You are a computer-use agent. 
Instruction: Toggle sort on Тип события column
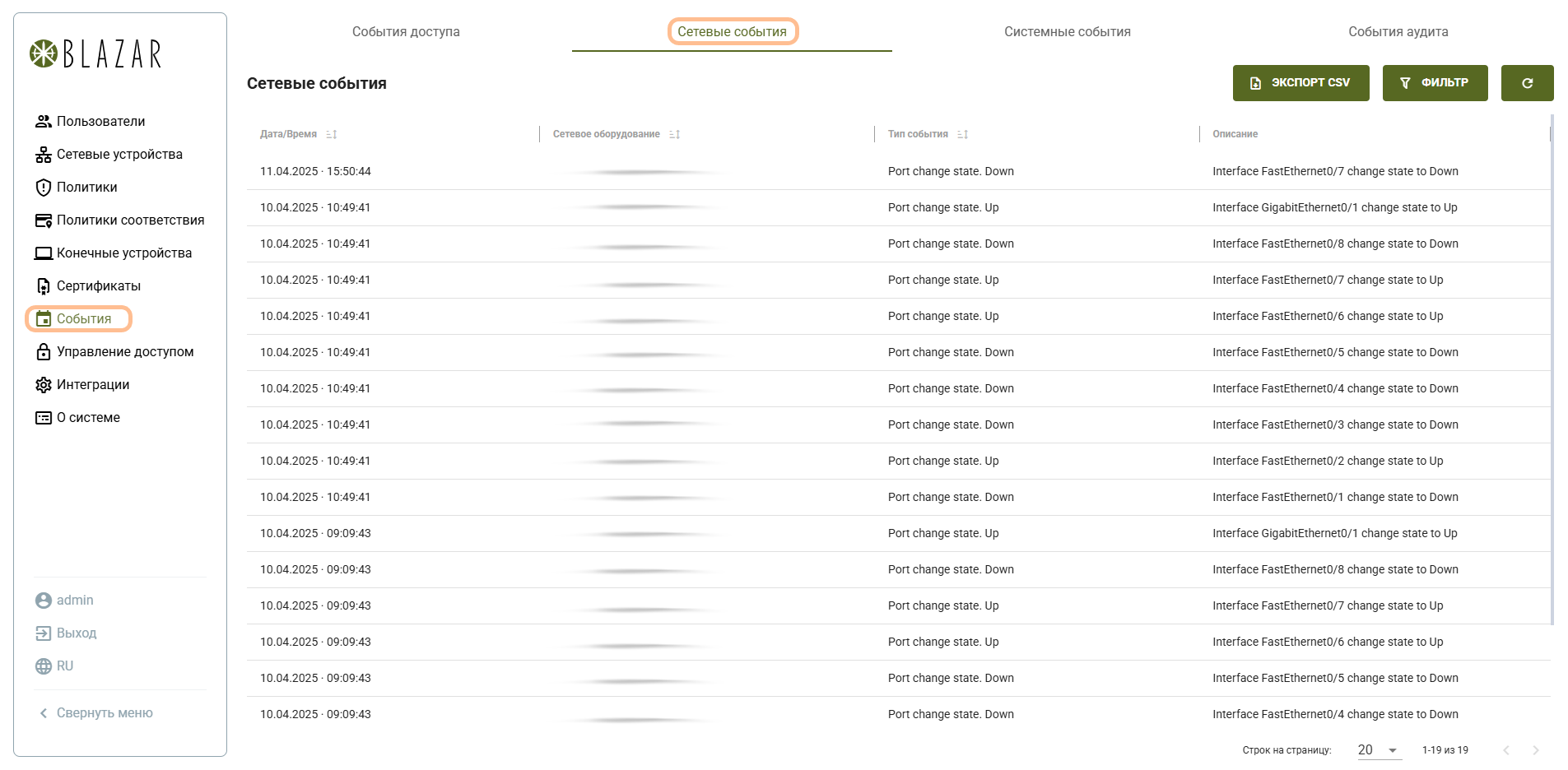point(962,134)
